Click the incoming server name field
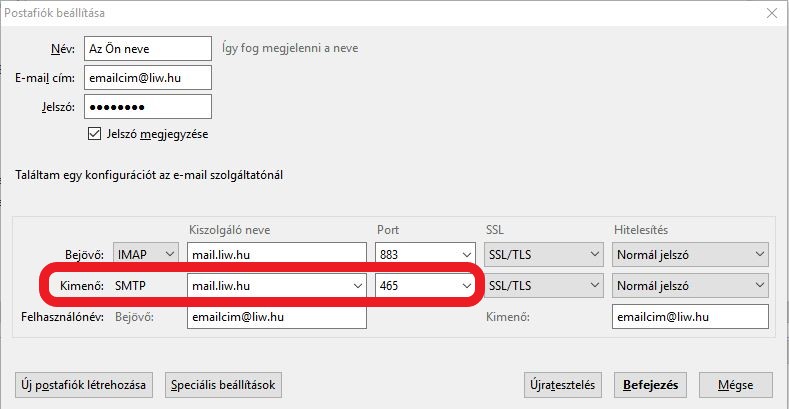The width and height of the screenshot is (789, 409). tap(277, 255)
